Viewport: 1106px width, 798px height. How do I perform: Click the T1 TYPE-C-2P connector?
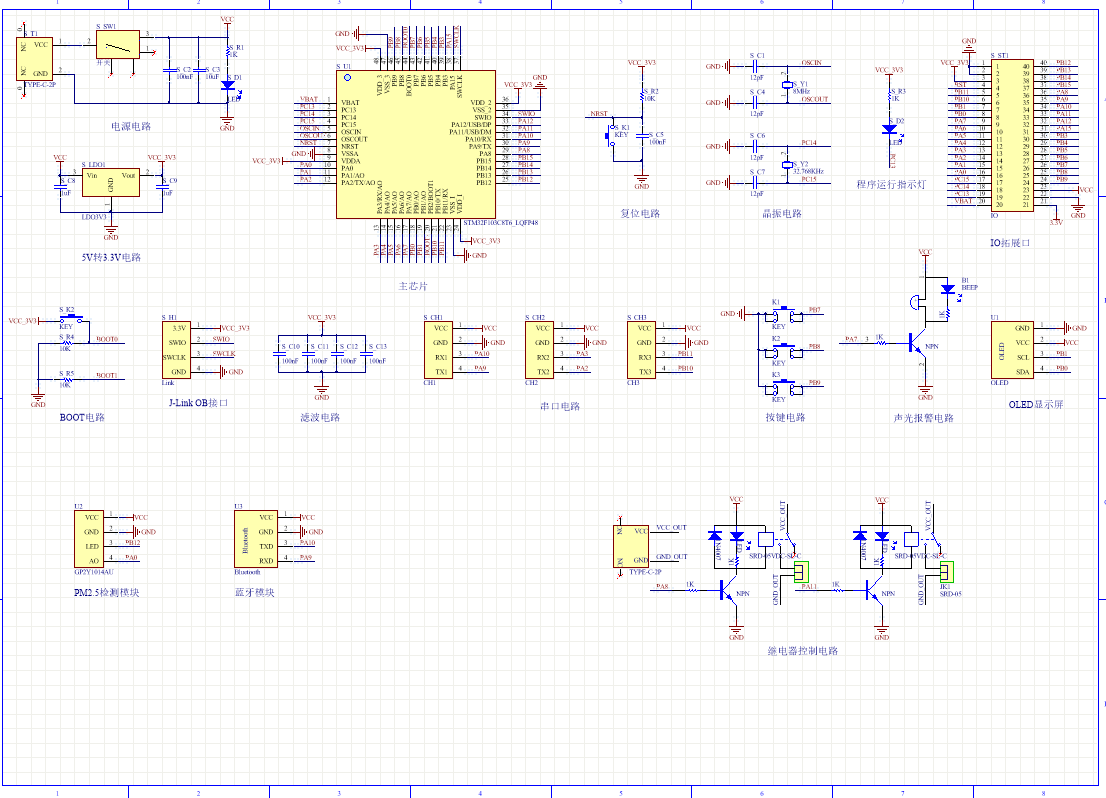coord(36,59)
